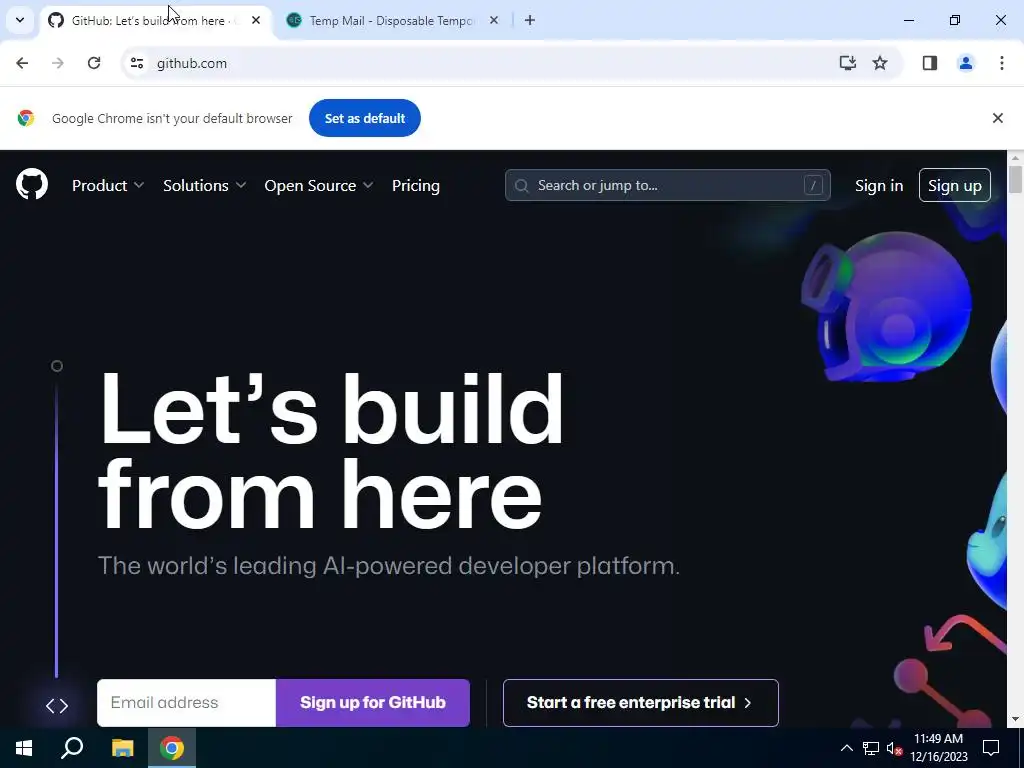Expand the Product menu

tap(108, 185)
